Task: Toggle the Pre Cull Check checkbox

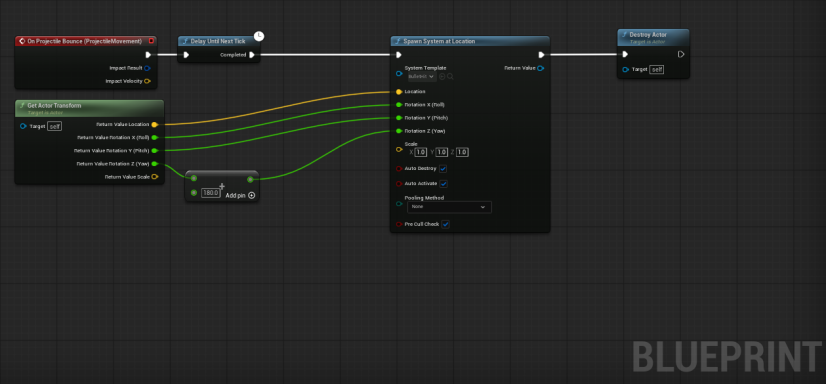Action: [x=446, y=224]
